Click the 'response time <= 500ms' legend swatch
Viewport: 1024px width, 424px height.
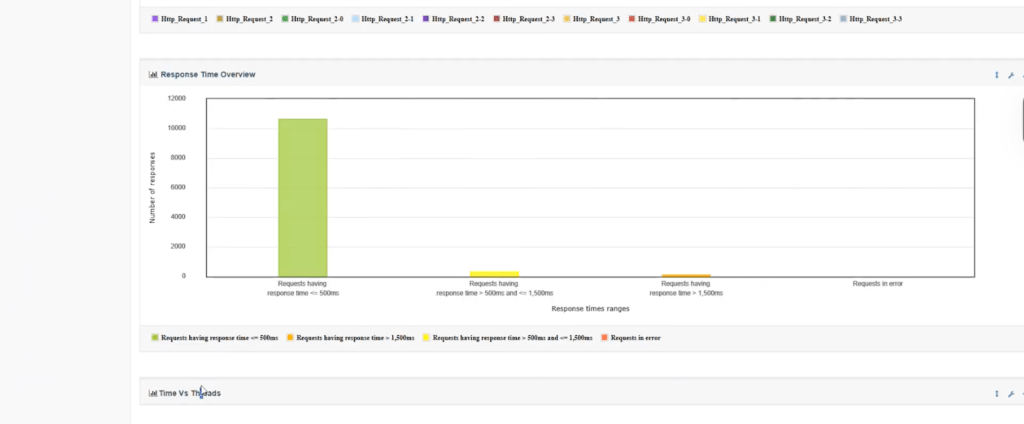[x=155, y=338]
